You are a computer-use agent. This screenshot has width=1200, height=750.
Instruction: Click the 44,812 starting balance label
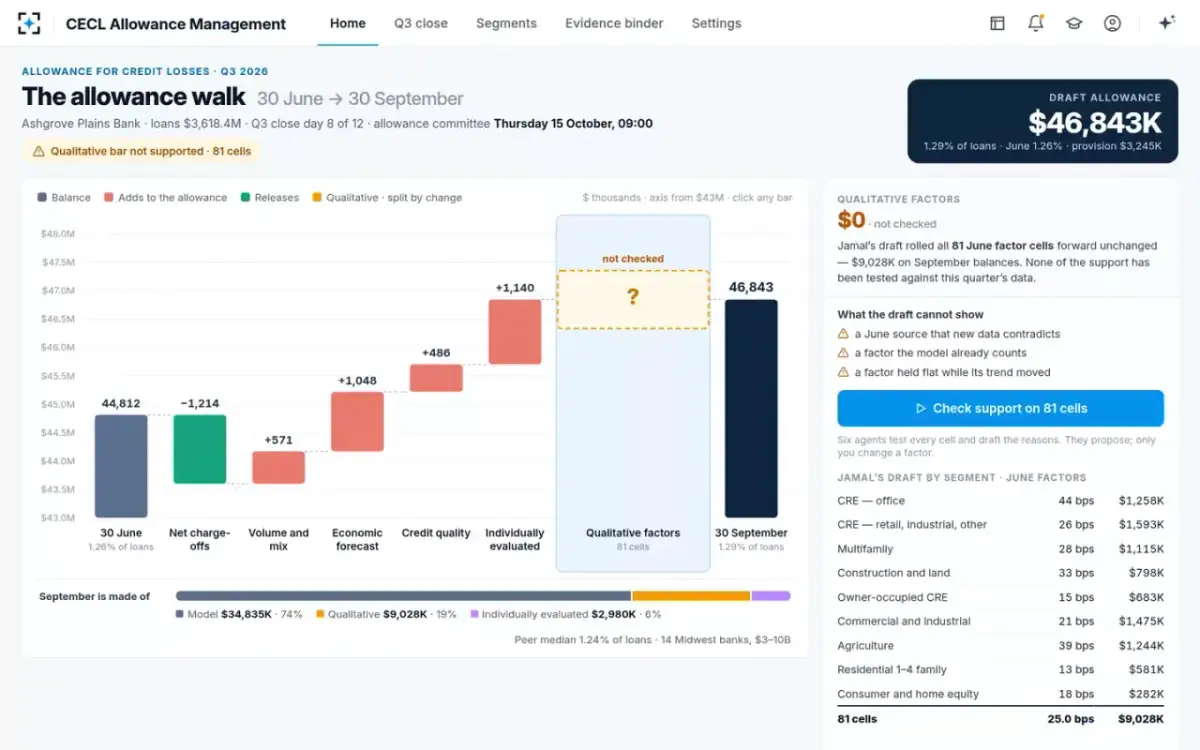pyautogui.click(x=121, y=403)
